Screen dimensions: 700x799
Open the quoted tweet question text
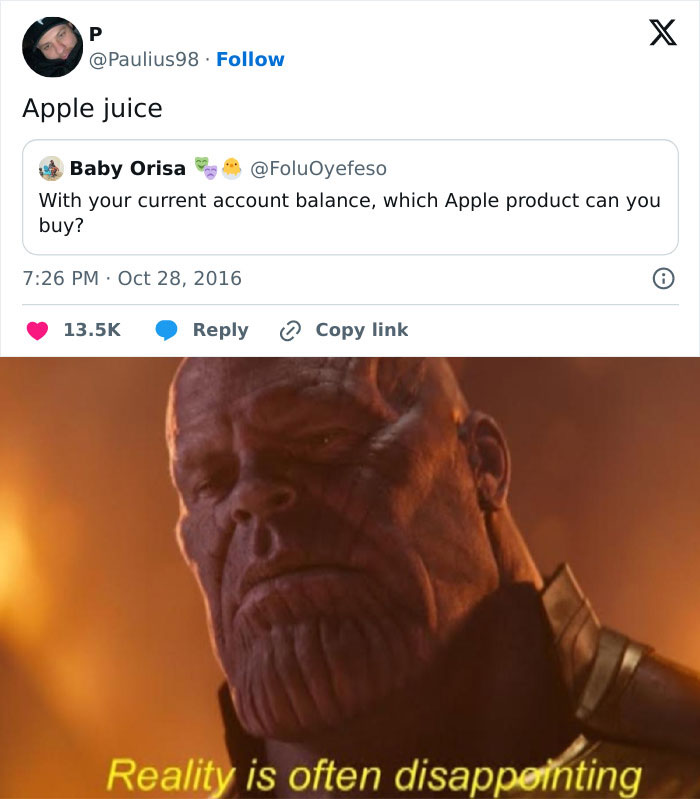(x=349, y=212)
